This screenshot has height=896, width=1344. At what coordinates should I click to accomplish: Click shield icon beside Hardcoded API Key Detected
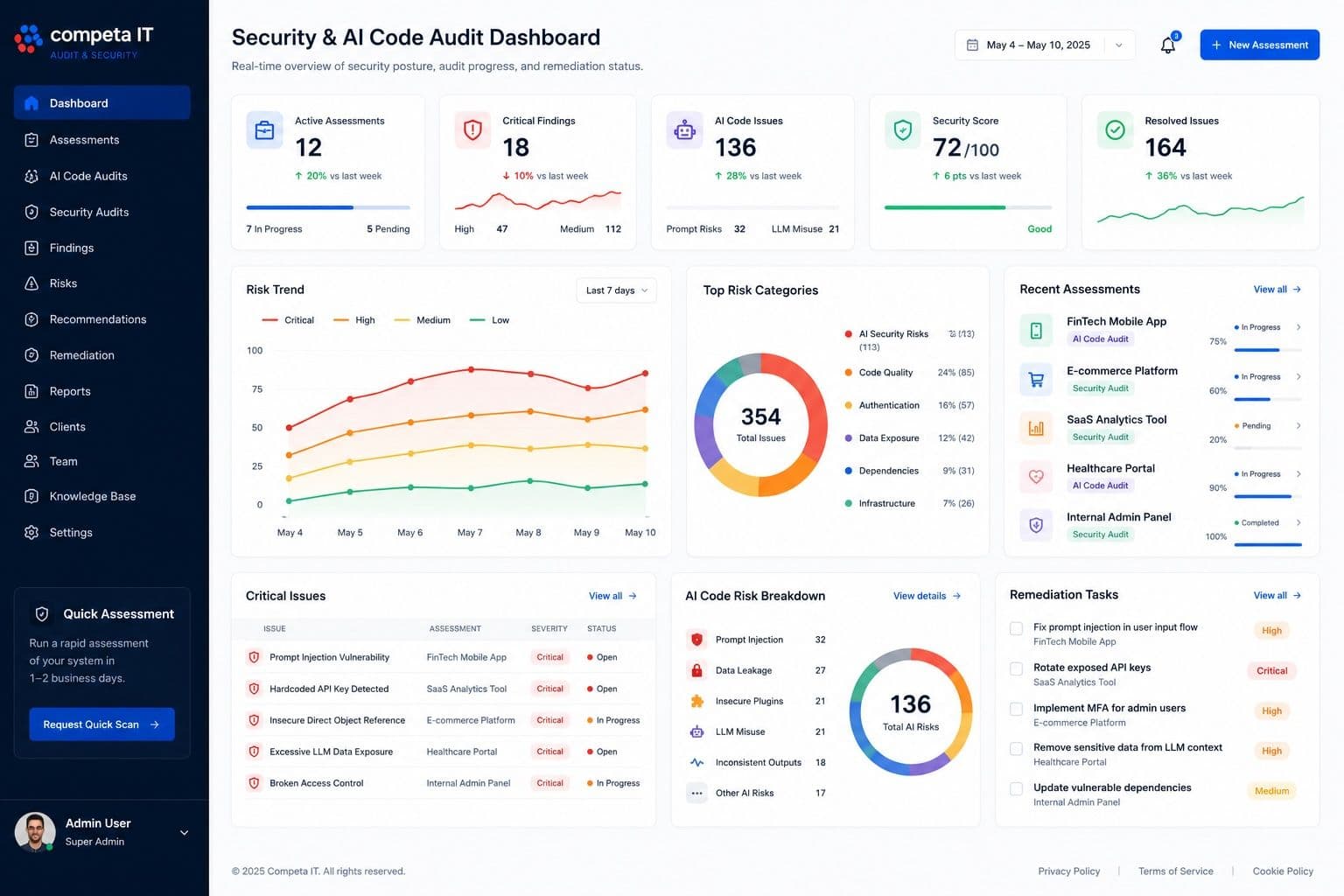[254, 689]
